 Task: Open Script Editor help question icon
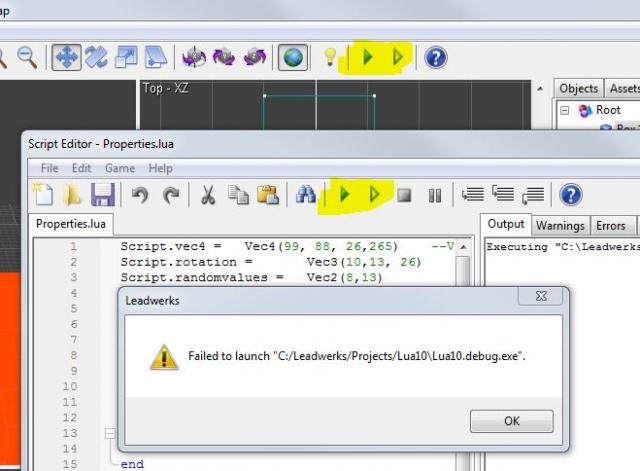click(571, 194)
